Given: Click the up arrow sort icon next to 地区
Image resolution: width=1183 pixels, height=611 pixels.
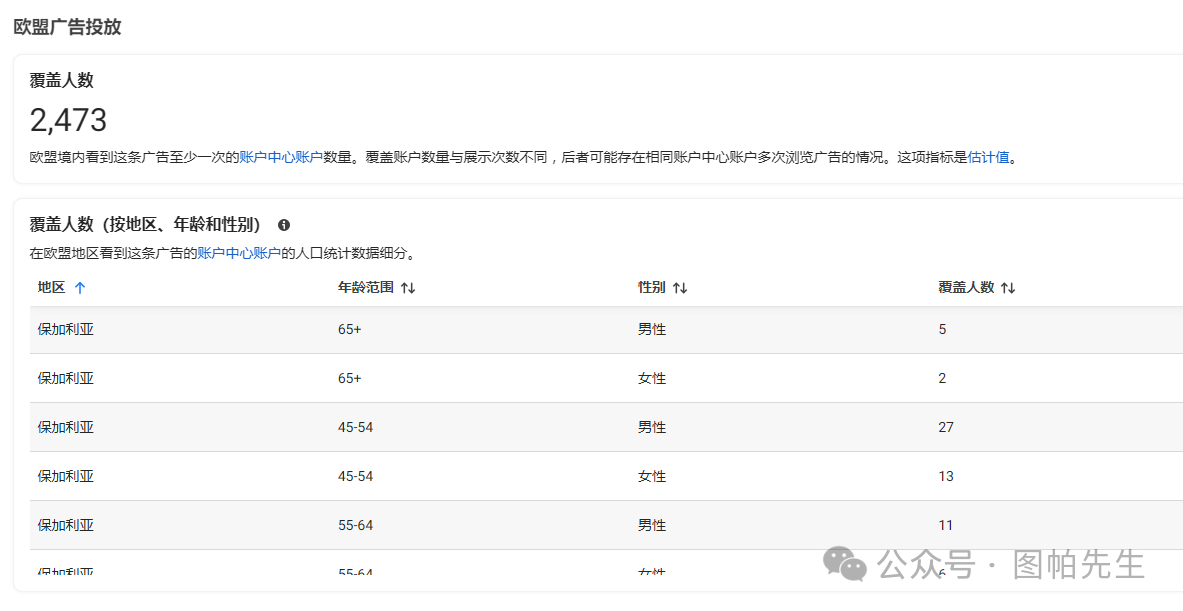Looking at the screenshot, I should pyautogui.click(x=80, y=287).
